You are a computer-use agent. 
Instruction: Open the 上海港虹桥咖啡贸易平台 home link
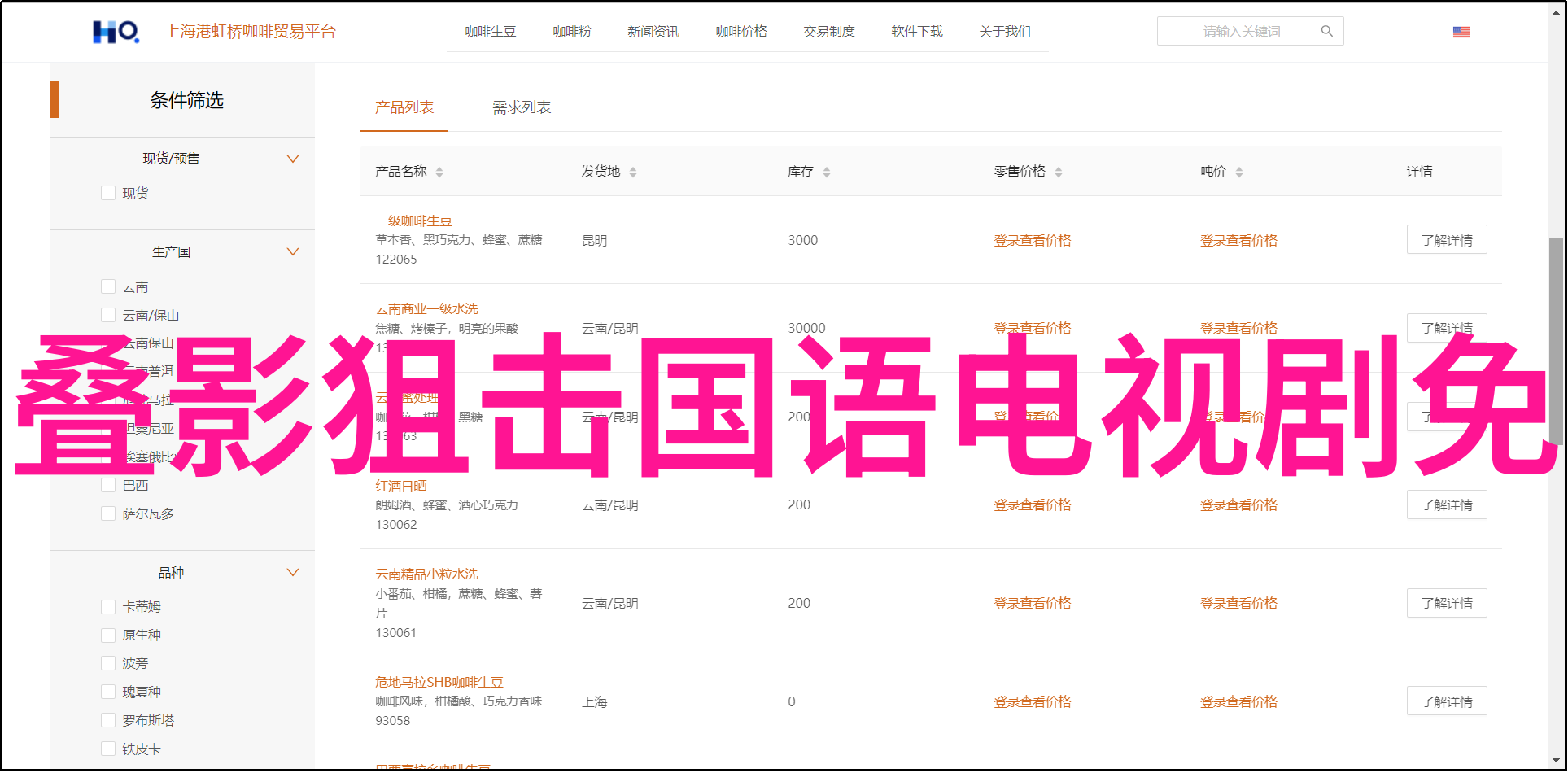click(x=251, y=32)
